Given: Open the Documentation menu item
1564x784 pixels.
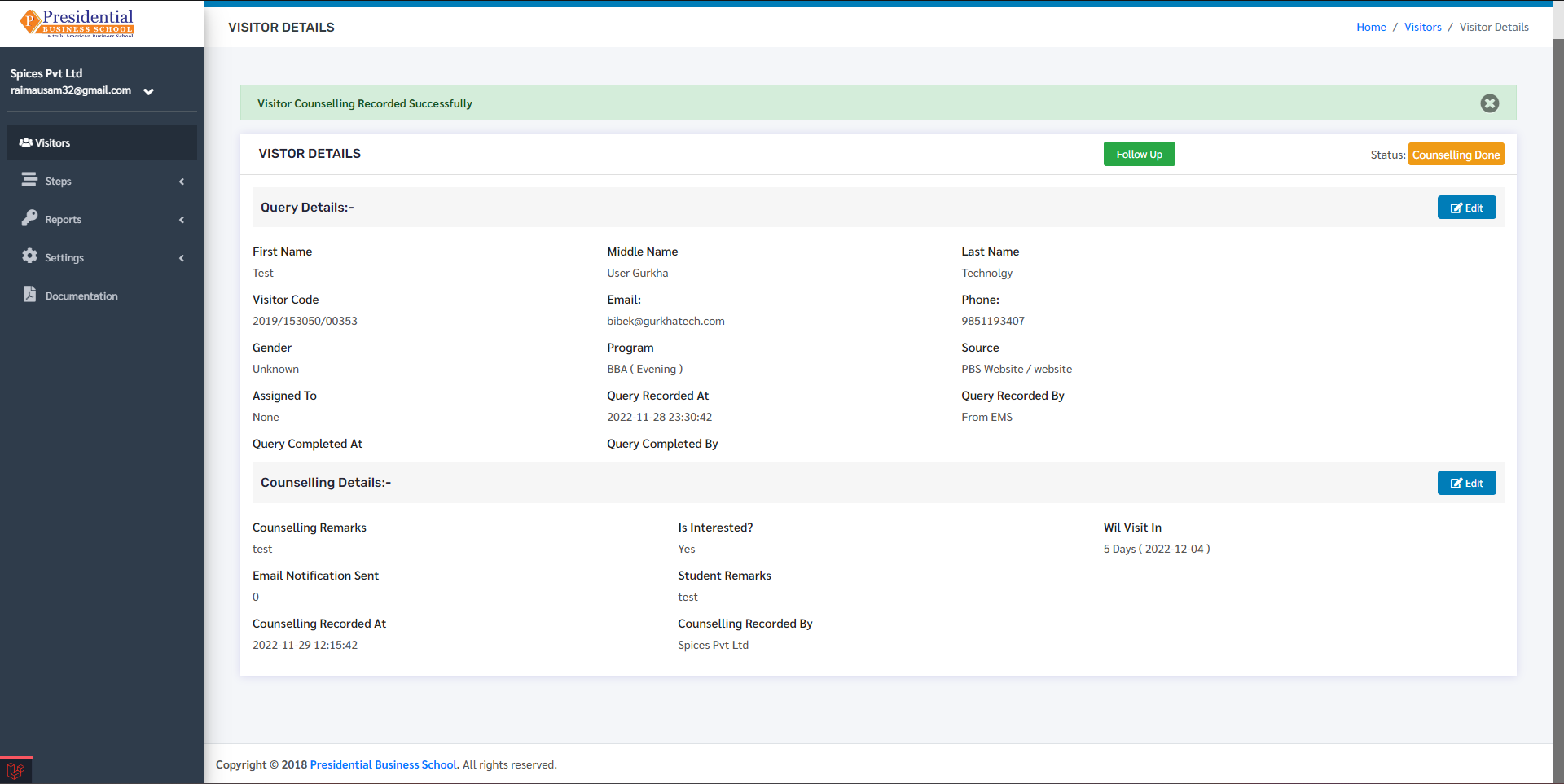Looking at the screenshot, I should 102,296.
